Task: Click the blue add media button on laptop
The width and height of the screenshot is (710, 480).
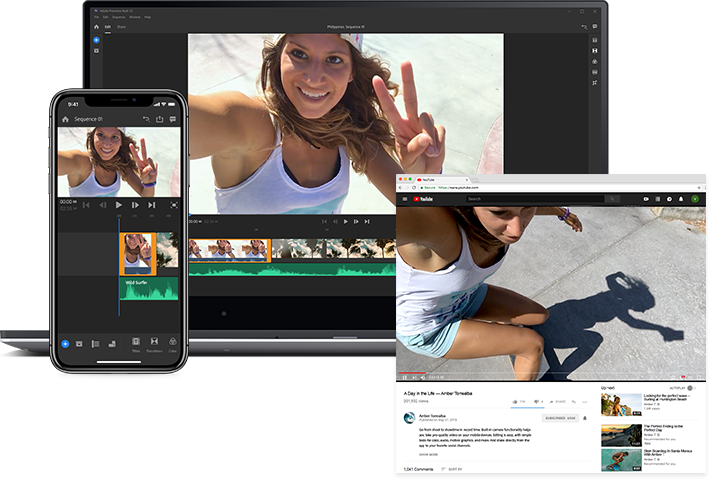Action: click(96, 40)
